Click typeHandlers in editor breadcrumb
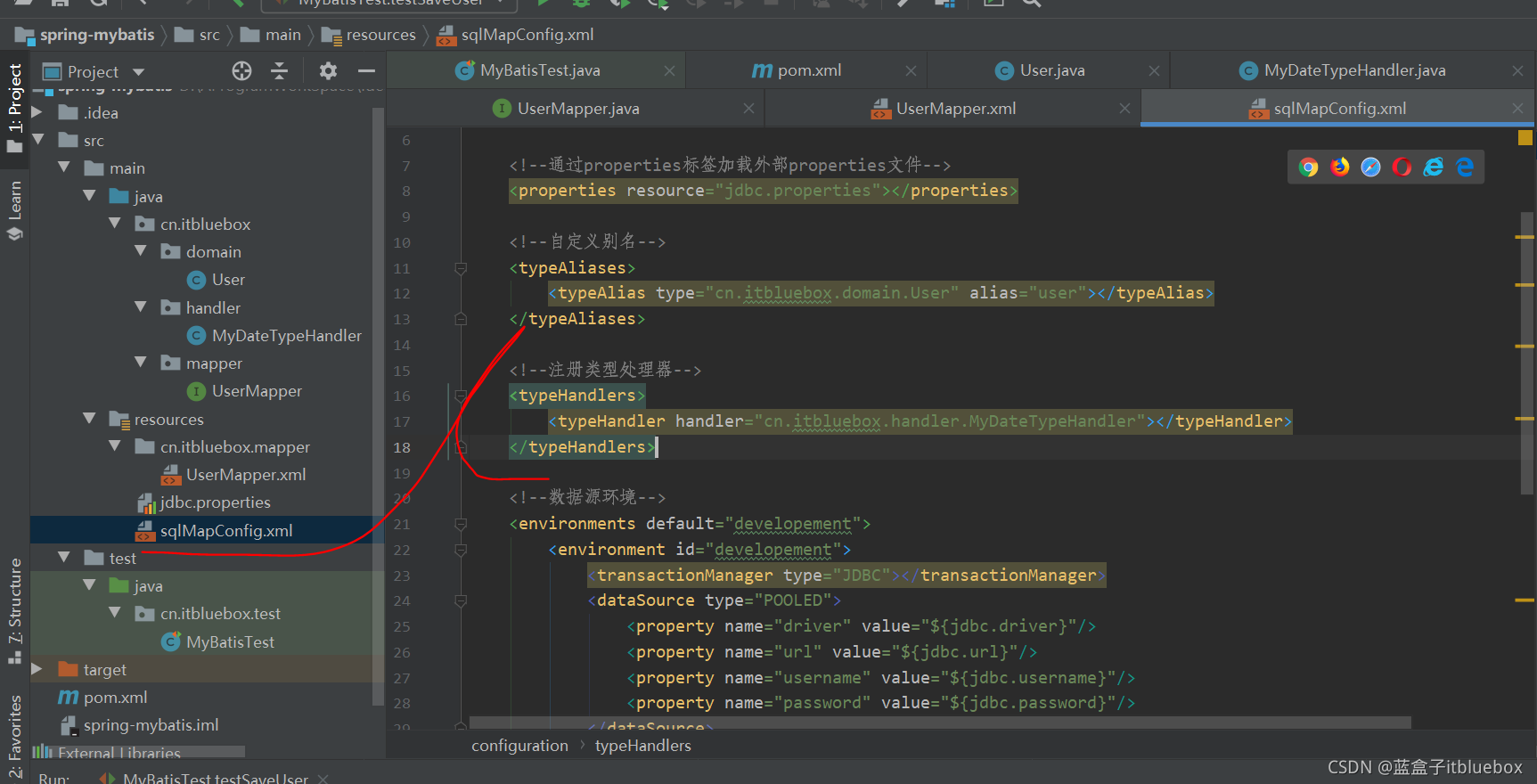The image size is (1537, 784). point(642,746)
